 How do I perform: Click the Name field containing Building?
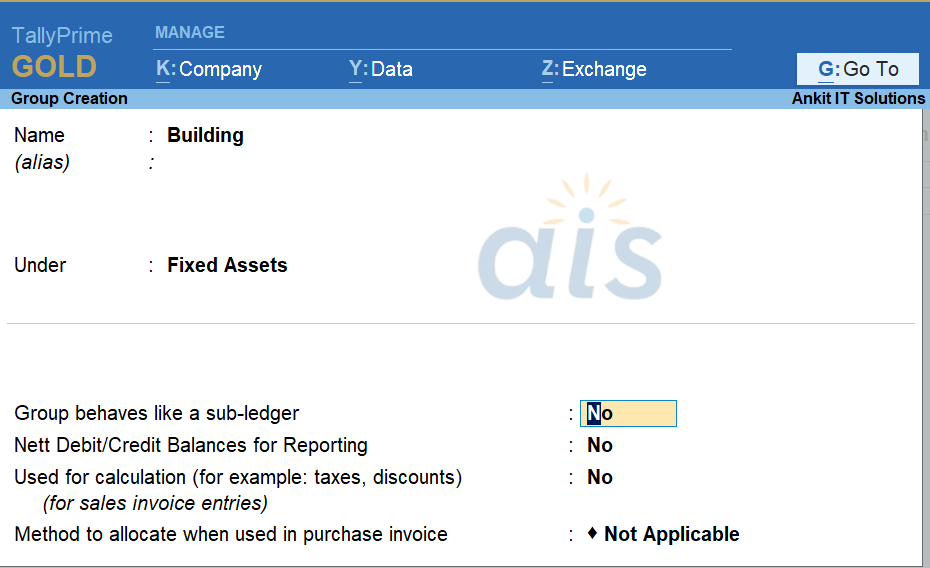point(206,136)
